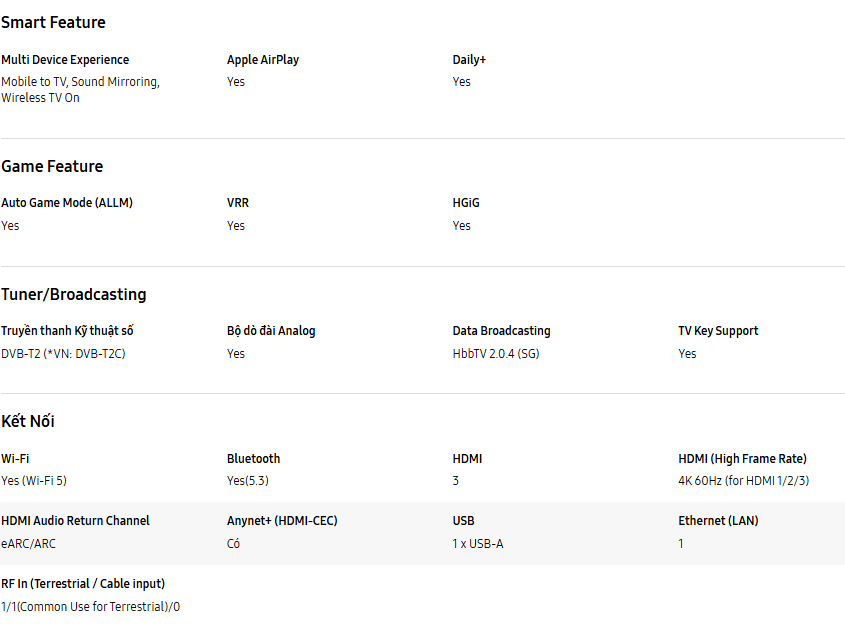Click the Daily+ spec label

pos(469,60)
